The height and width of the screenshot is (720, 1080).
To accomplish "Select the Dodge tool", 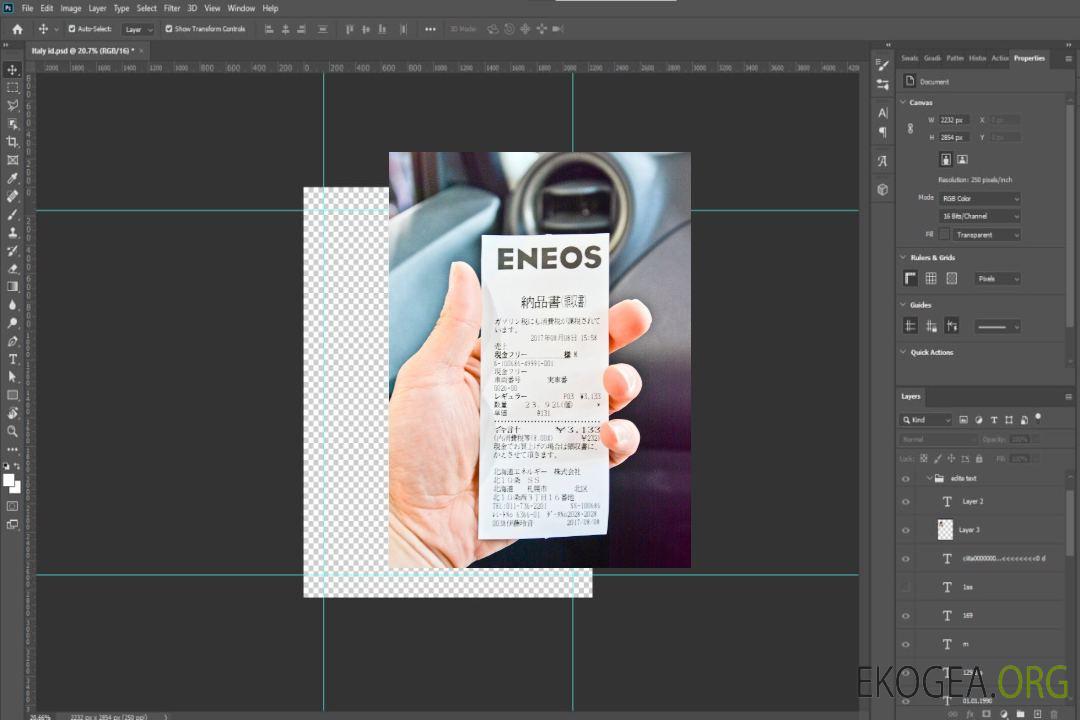I will point(12,323).
